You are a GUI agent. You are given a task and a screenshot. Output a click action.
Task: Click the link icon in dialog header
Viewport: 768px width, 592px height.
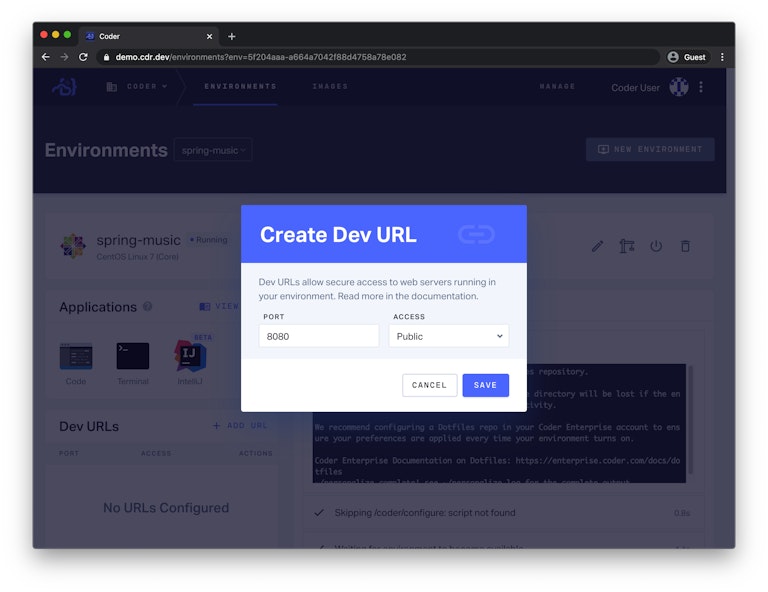[476, 234]
